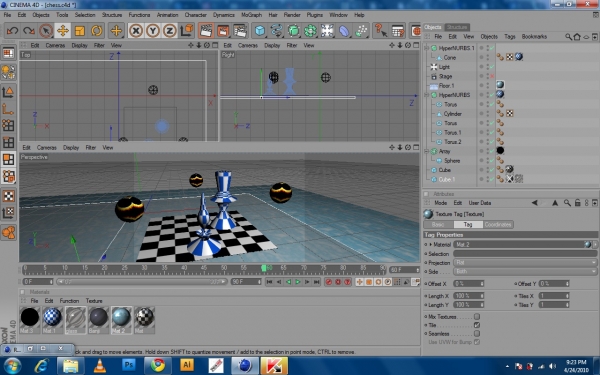The width and height of the screenshot is (600, 375).
Task: Toggle the X axis lock
Action: (135, 31)
